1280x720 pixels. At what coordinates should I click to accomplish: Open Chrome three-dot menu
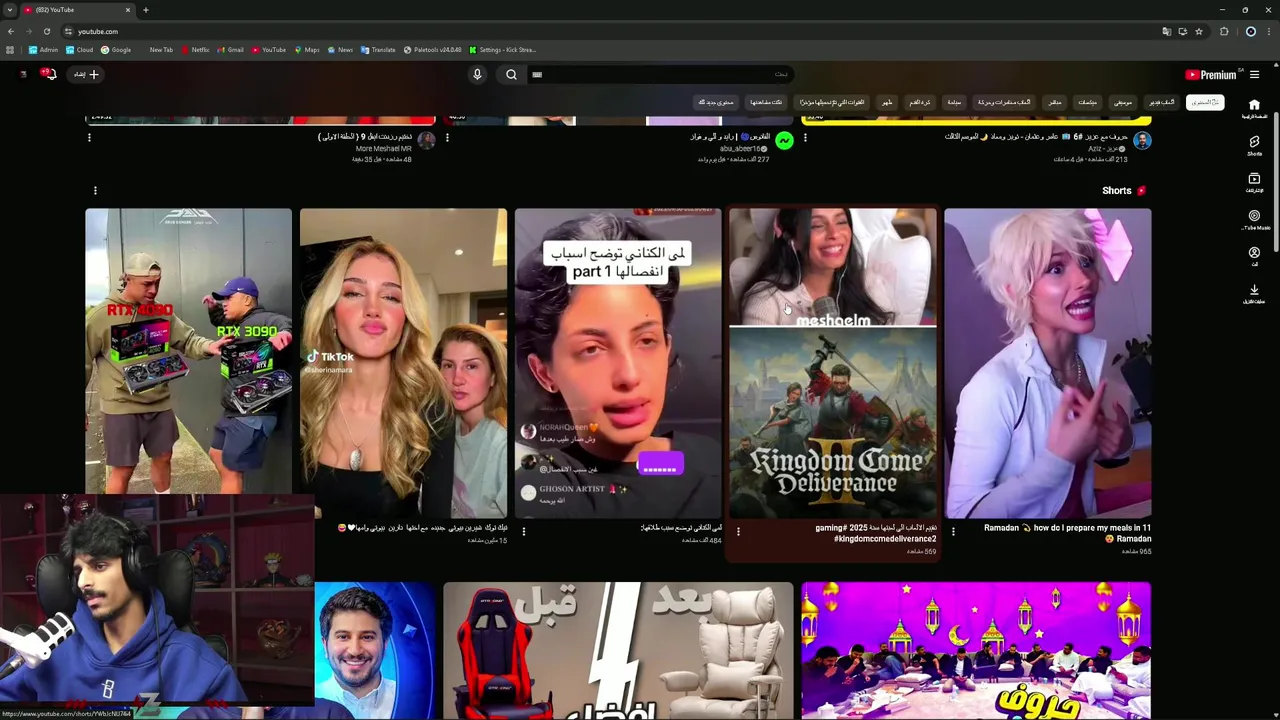pos(1268,31)
